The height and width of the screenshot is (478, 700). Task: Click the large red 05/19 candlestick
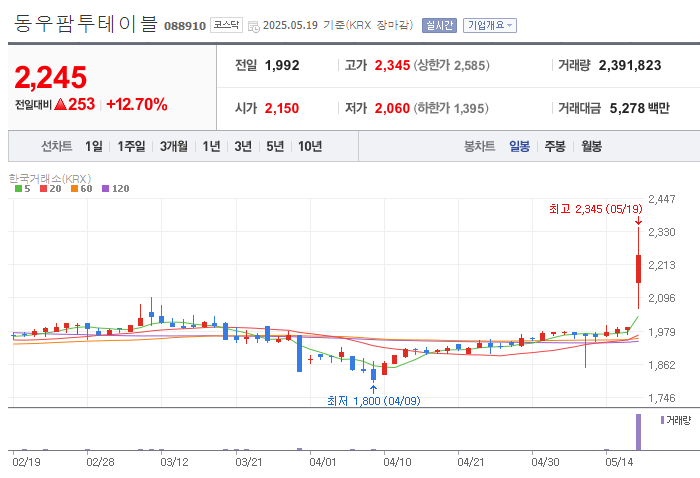pos(638,269)
